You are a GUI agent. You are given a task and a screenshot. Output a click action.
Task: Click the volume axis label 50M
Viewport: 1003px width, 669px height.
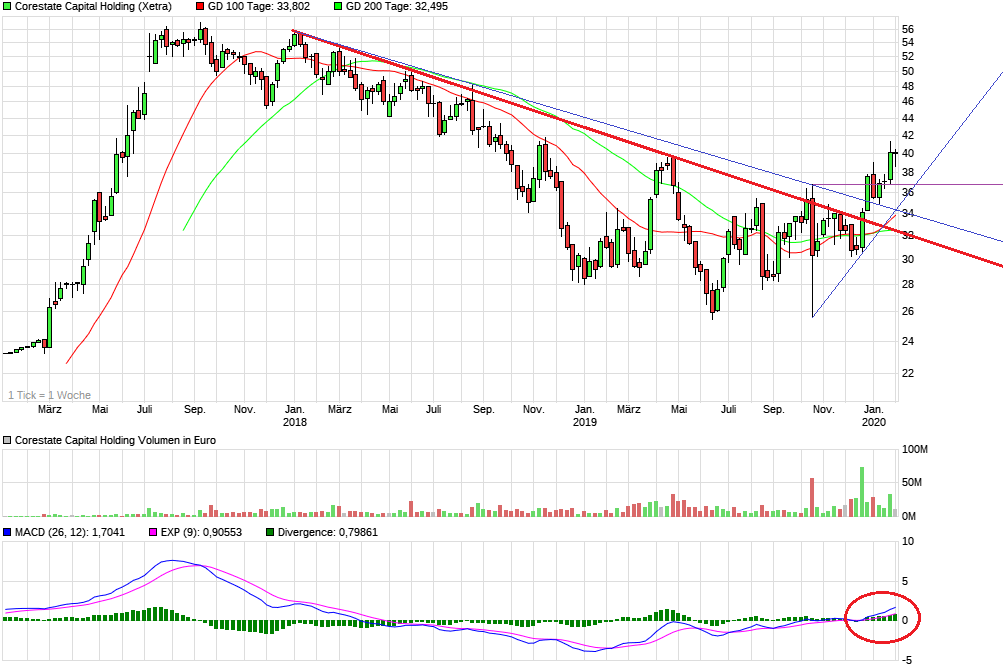point(912,482)
